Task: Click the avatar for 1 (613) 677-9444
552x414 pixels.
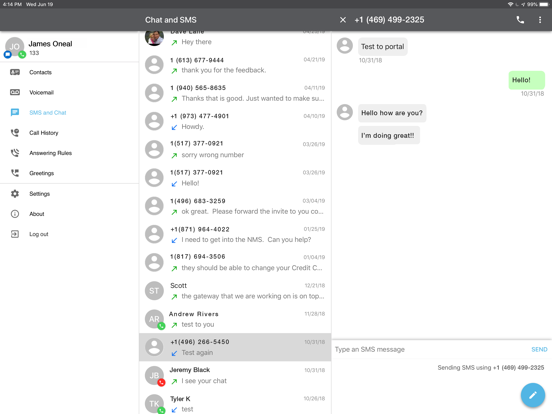Action: [x=154, y=65]
